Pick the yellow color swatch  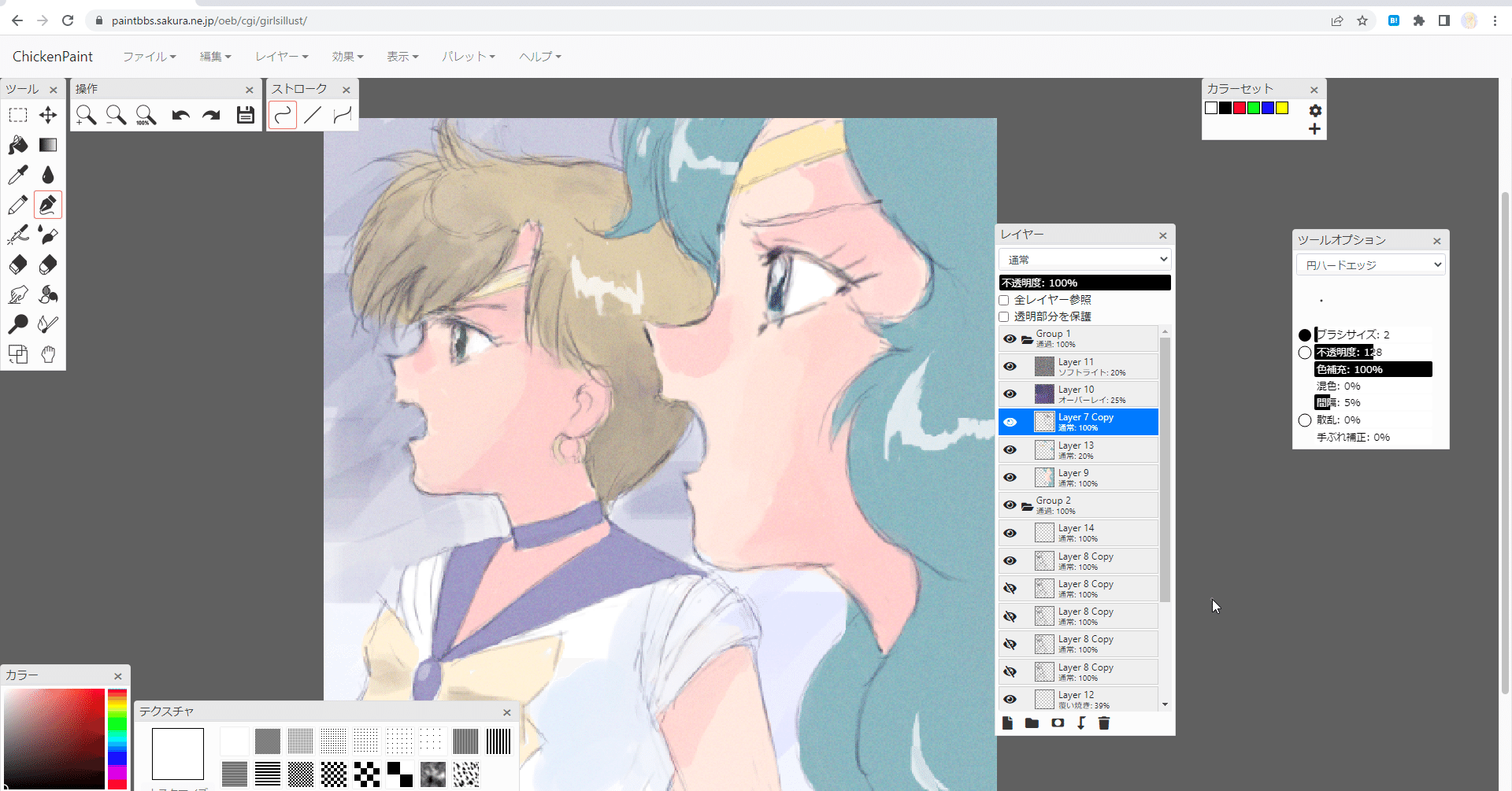point(1282,108)
